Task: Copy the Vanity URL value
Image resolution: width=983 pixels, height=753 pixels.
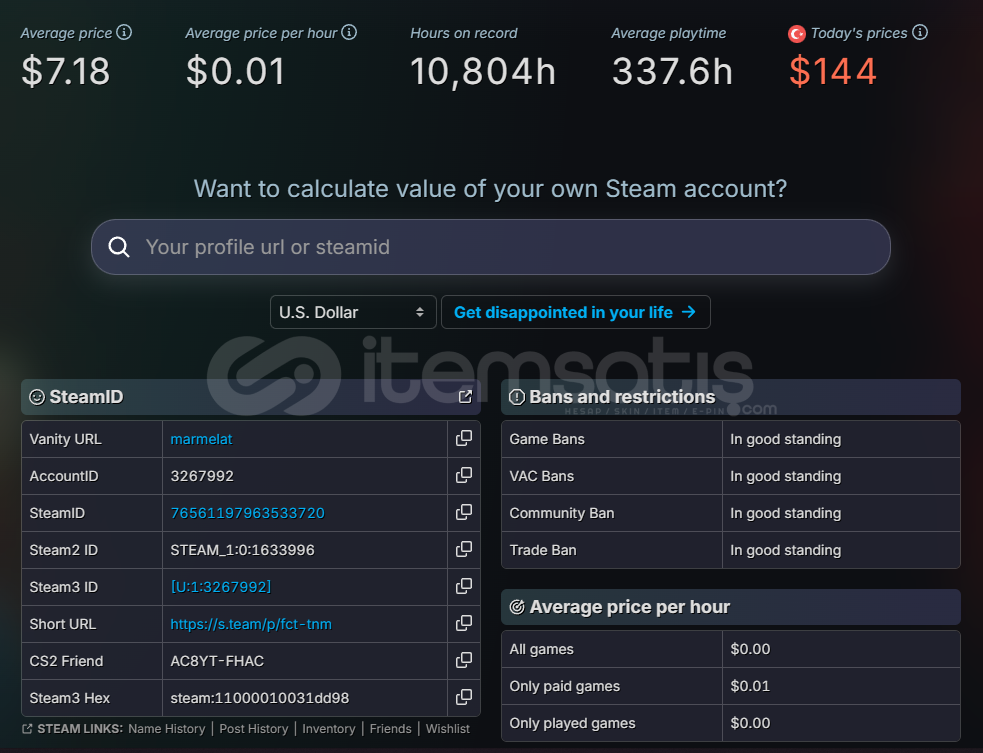Action: click(464, 438)
